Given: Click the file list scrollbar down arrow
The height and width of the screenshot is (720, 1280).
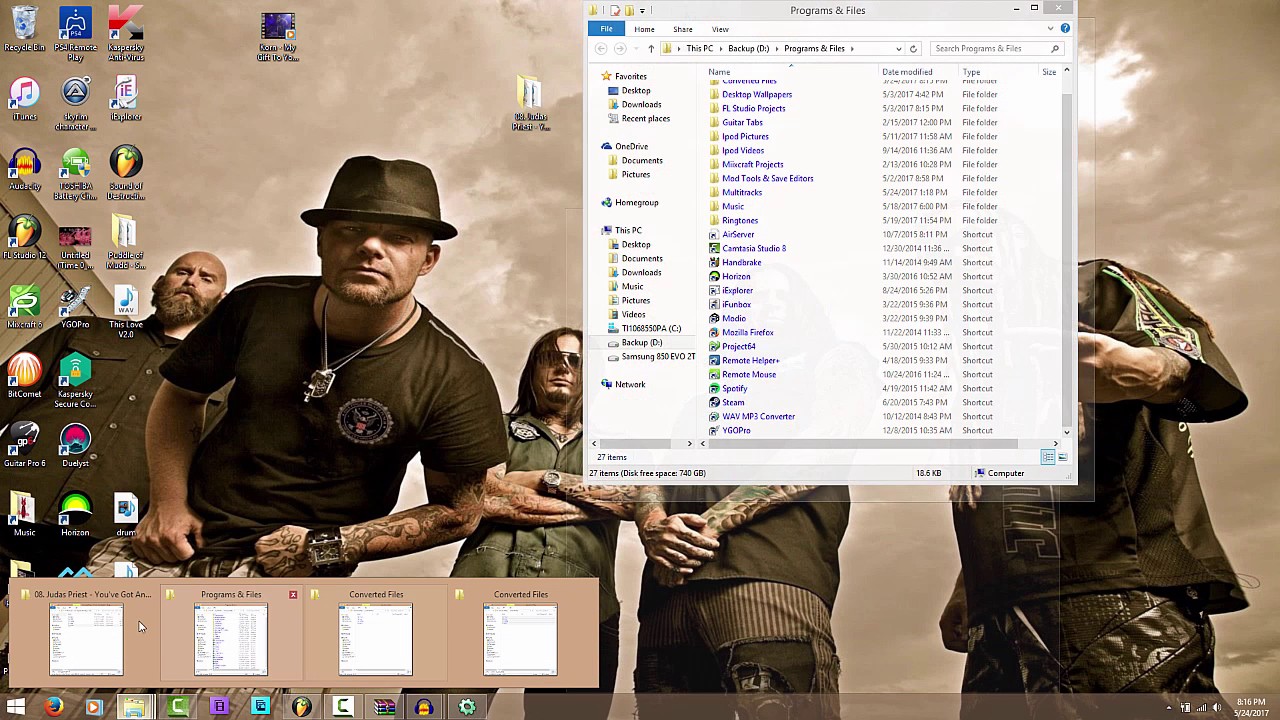Looking at the screenshot, I should (1066, 432).
